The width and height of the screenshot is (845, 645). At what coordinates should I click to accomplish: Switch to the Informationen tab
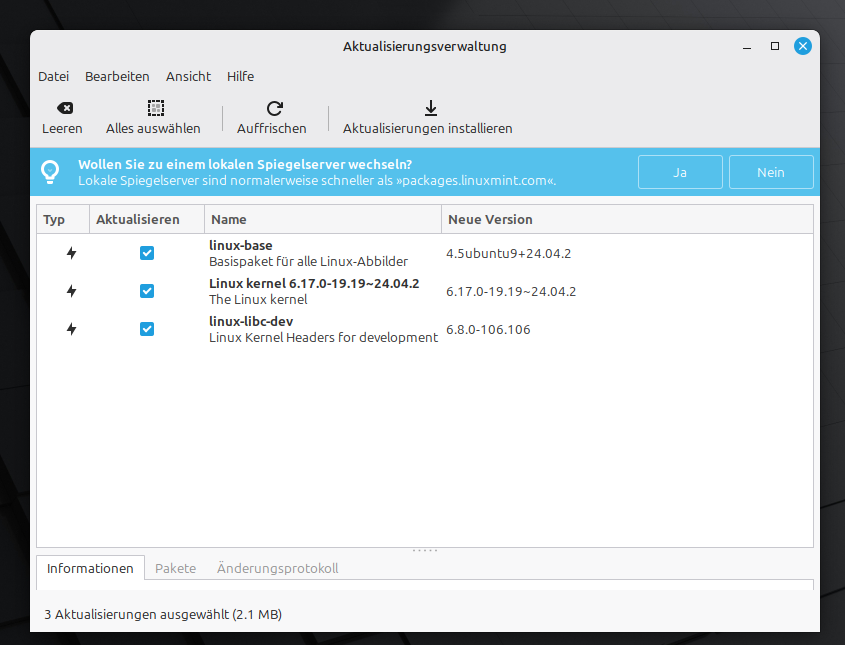pyautogui.click(x=90, y=568)
